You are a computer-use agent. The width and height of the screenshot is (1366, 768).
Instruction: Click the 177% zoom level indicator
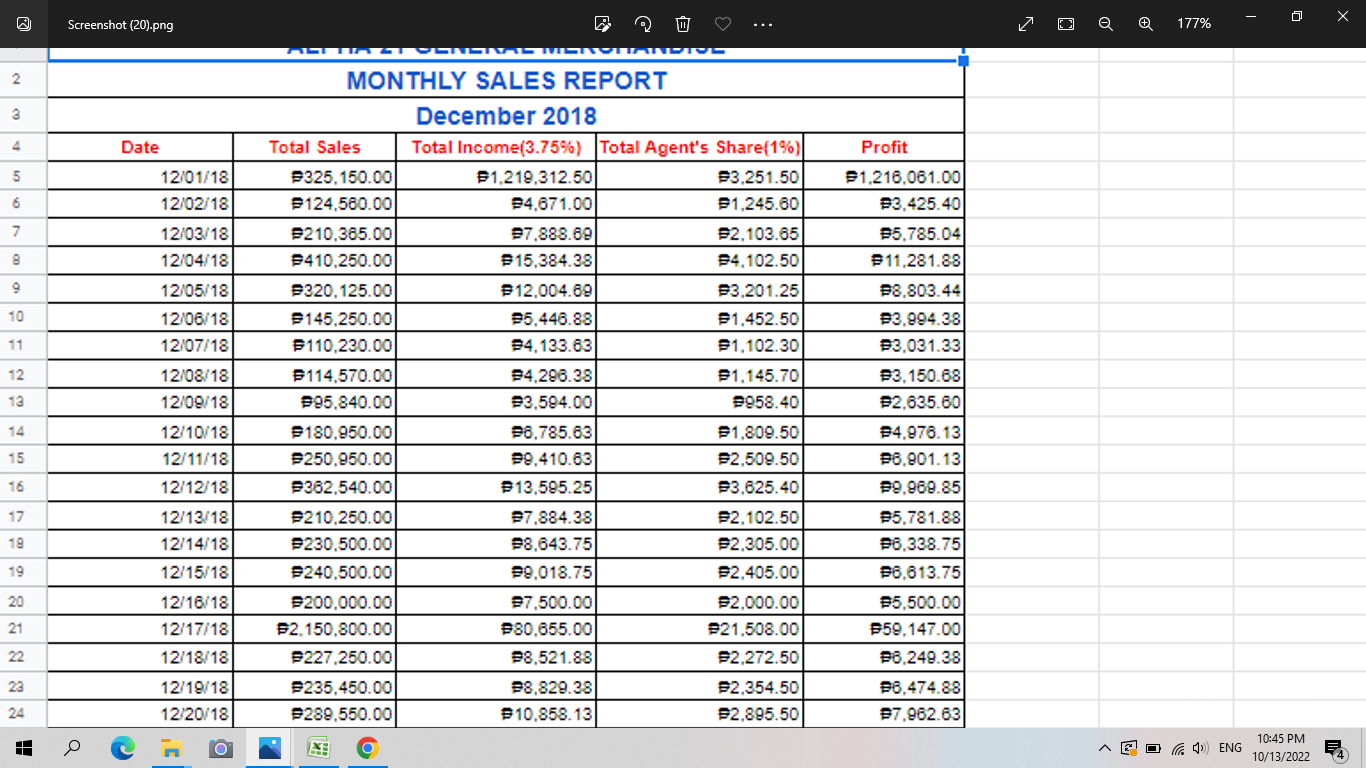[1194, 23]
